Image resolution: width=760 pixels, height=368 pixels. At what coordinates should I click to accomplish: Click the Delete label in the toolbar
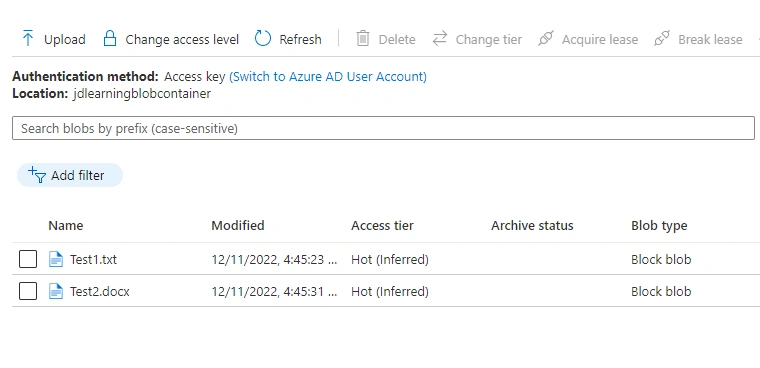coord(397,39)
